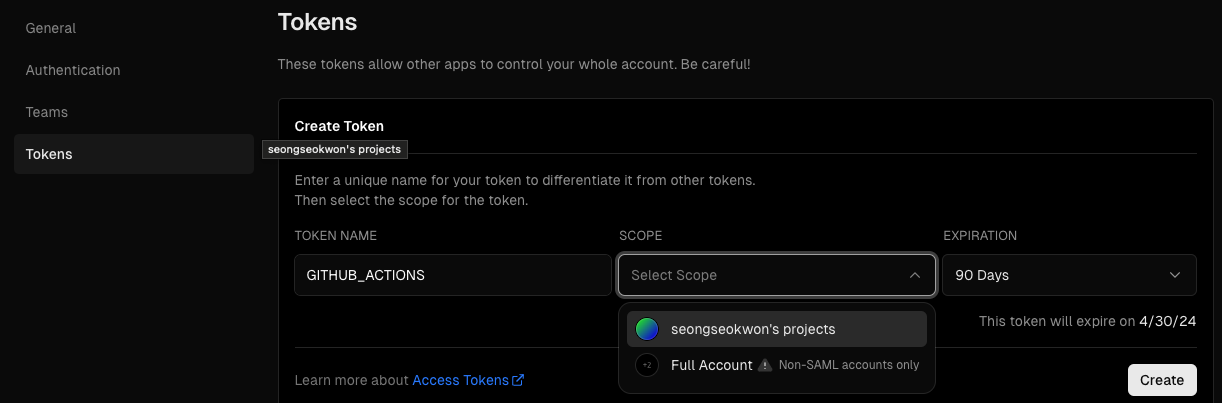The width and height of the screenshot is (1222, 403).
Task: Click the Non-SAML accounts only note
Action: tap(849, 365)
